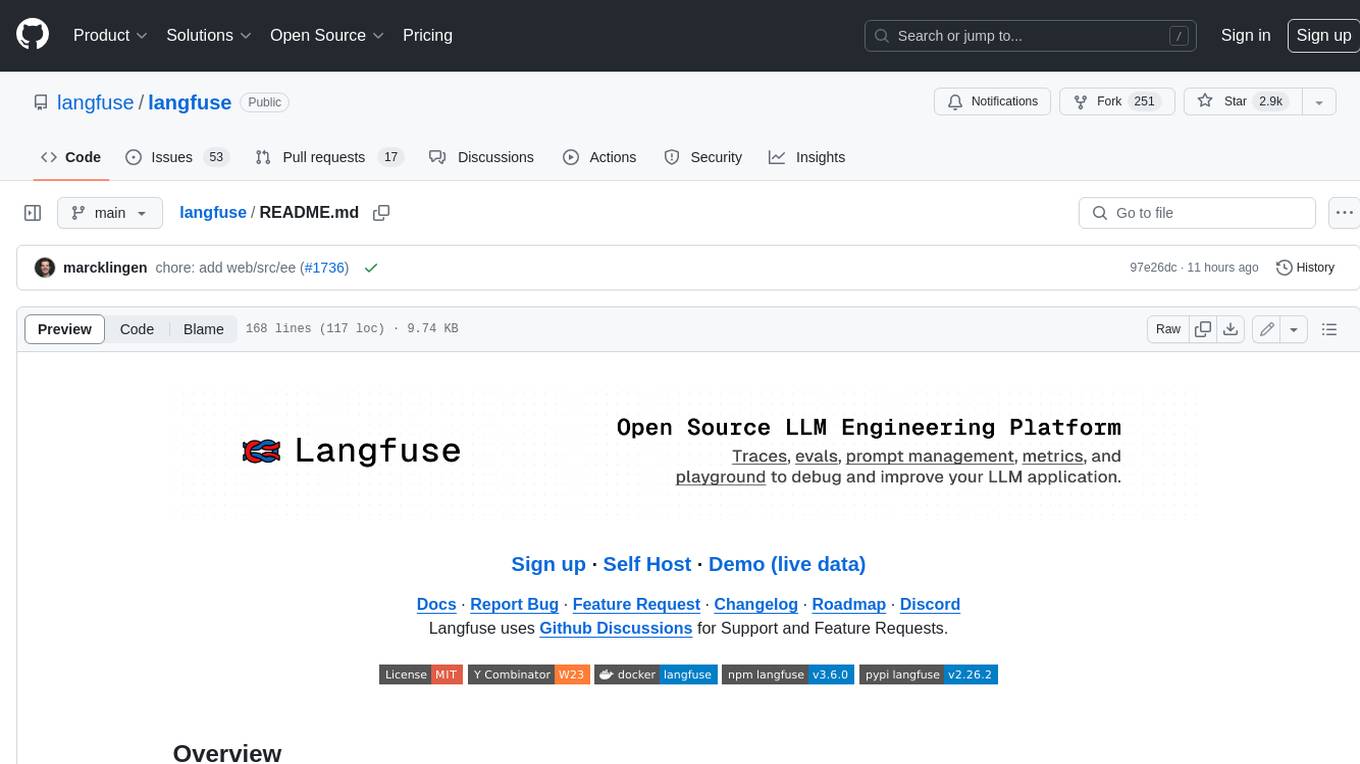Screen dimensions: 1360x764
Task: Open the more file actions ellipsis button
Action: click(1344, 213)
